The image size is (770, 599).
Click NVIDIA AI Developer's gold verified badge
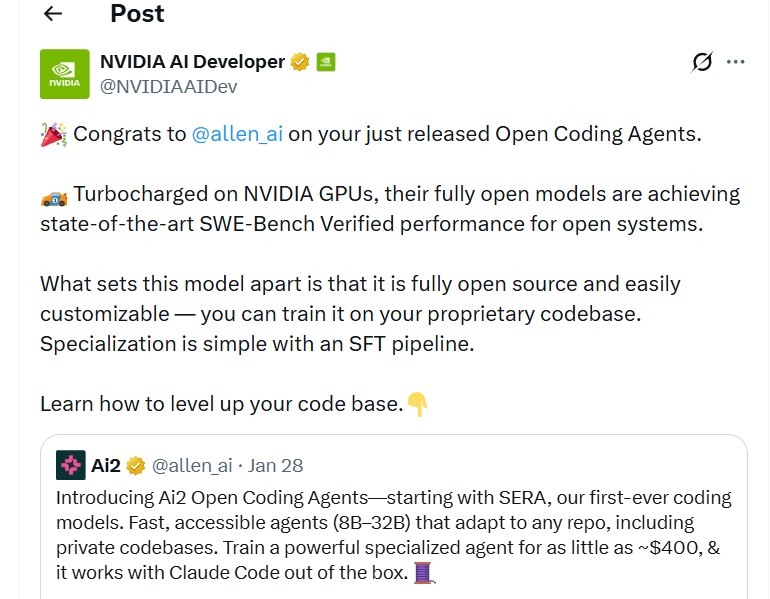pyautogui.click(x=299, y=62)
